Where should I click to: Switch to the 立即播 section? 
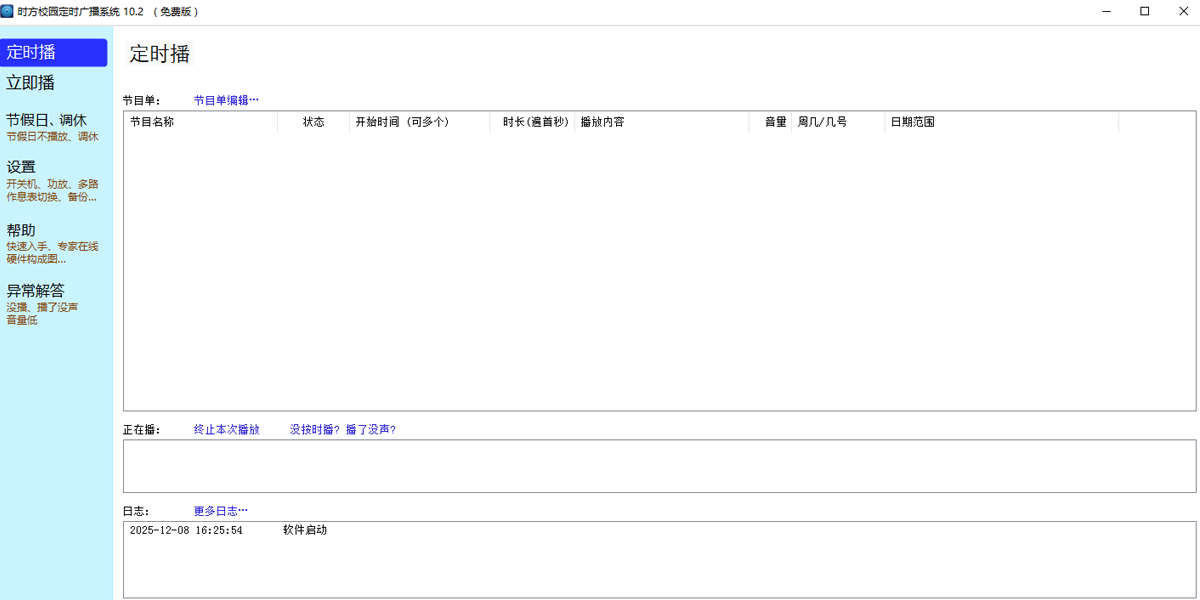(31, 83)
